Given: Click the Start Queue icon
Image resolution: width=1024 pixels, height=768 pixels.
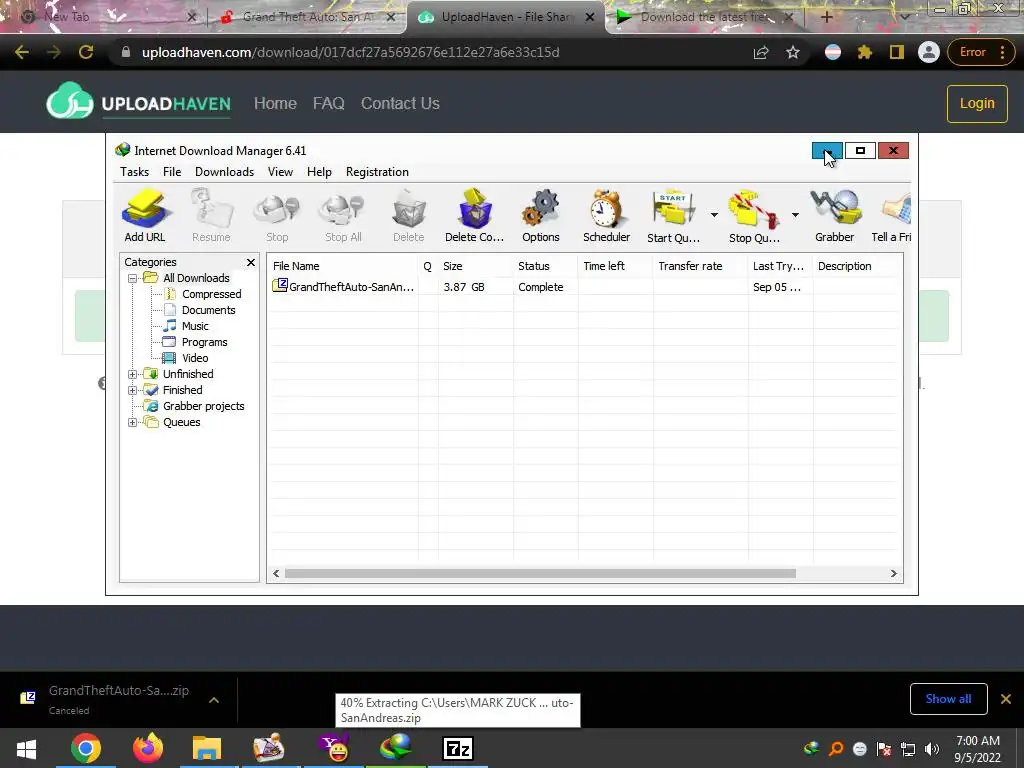Looking at the screenshot, I should (x=673, y=216).
